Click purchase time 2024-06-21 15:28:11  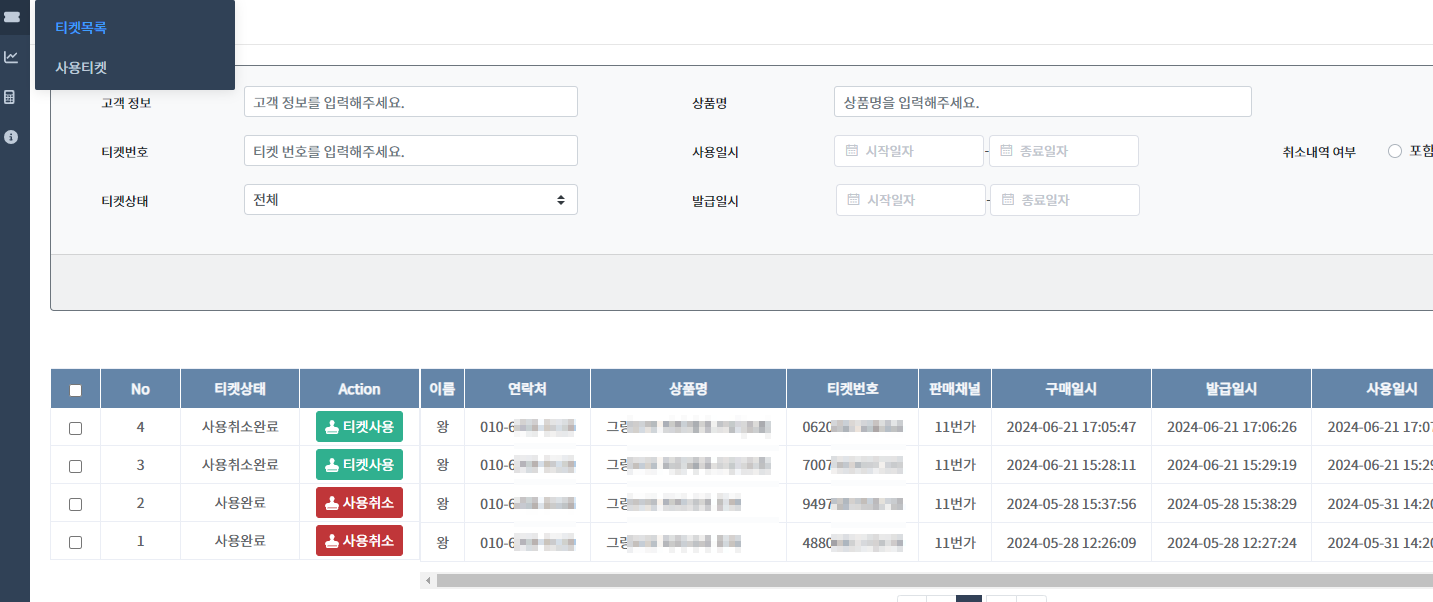(x=1071, y=465)
